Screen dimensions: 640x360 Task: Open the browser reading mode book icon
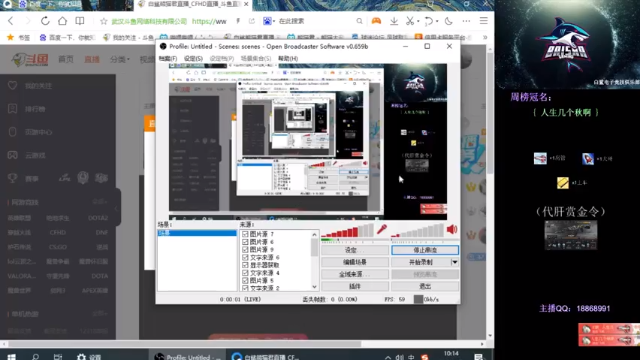pyautogui.click(x=80, y=21)
